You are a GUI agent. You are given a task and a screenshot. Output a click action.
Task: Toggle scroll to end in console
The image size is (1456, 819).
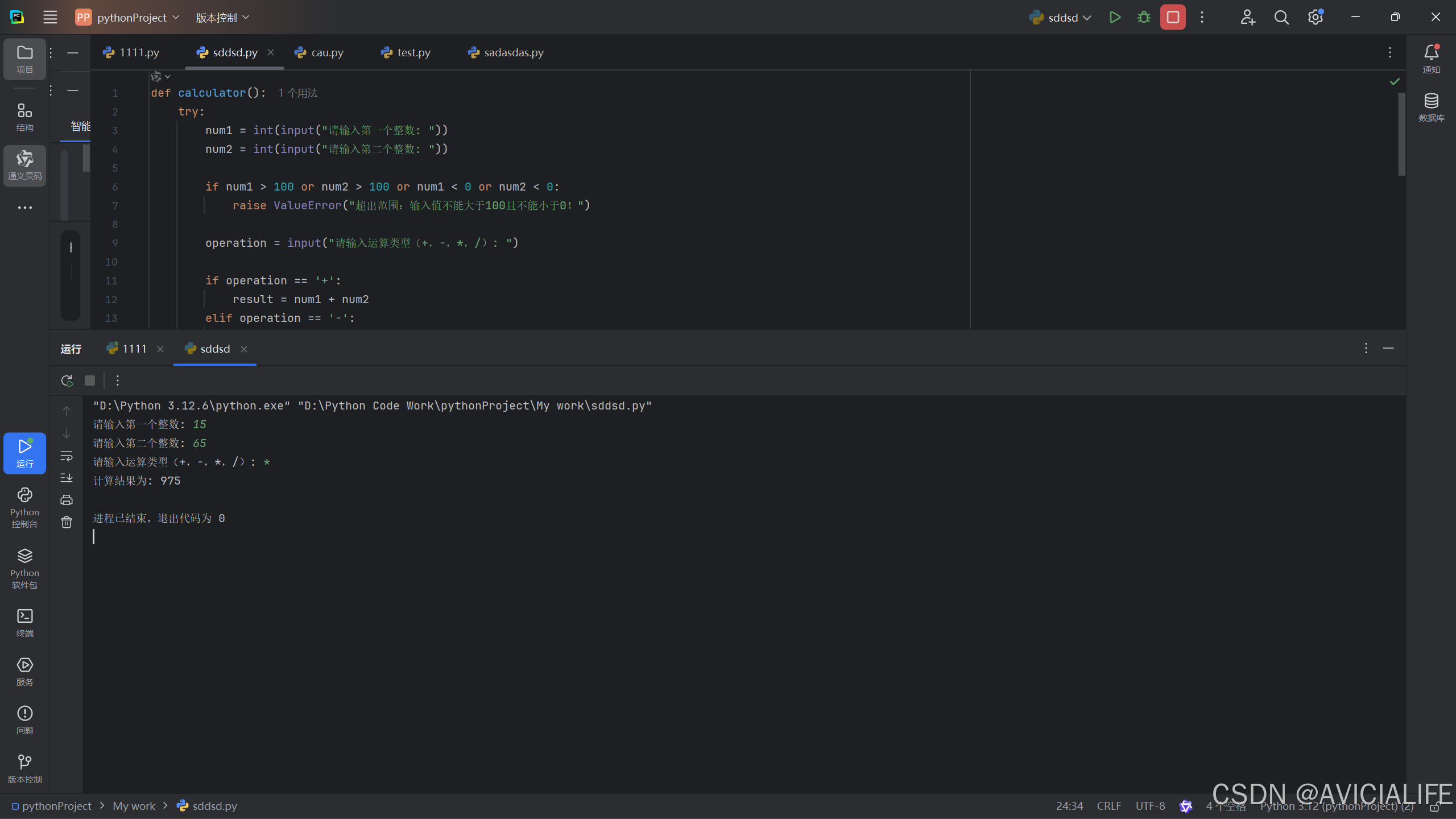67,478
